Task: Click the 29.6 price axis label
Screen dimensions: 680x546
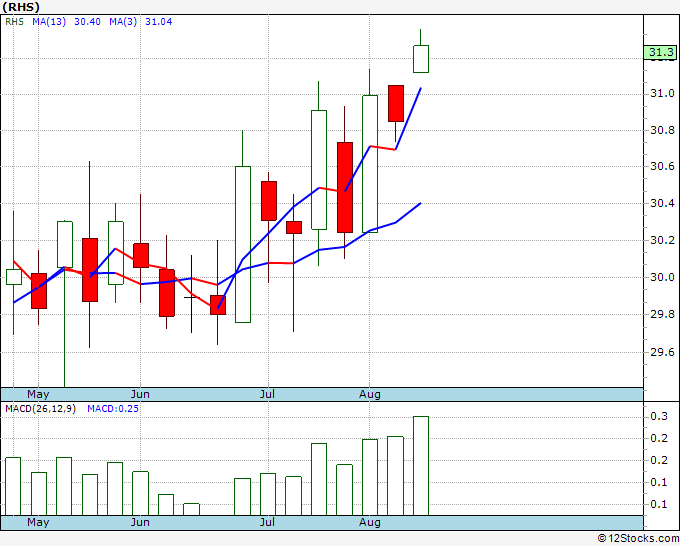Action: pos(662,352)
